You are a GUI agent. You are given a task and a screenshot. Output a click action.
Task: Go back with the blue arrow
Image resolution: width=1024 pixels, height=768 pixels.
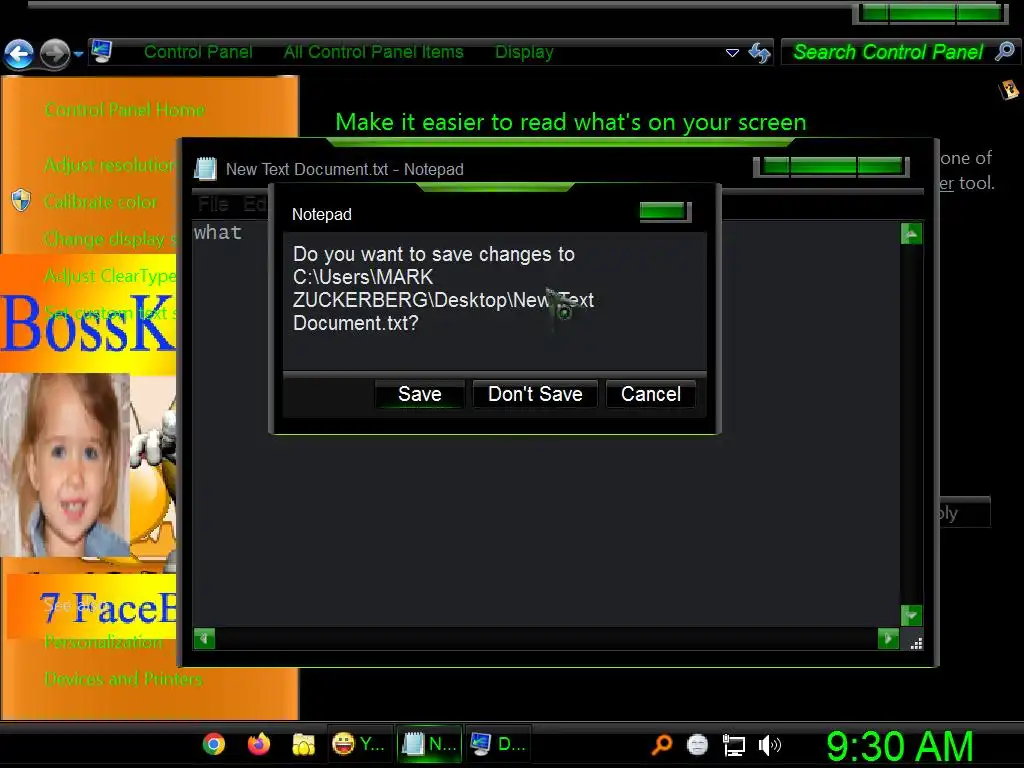pyautogui.click(x=18, y=54)
